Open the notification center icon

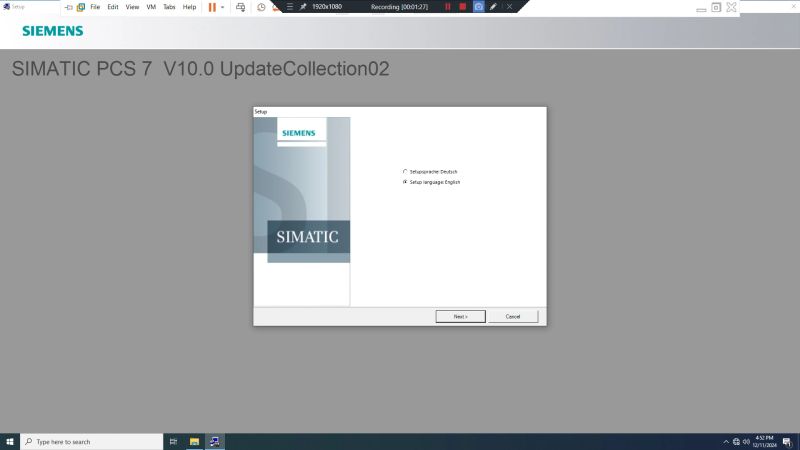pos(787,442)
